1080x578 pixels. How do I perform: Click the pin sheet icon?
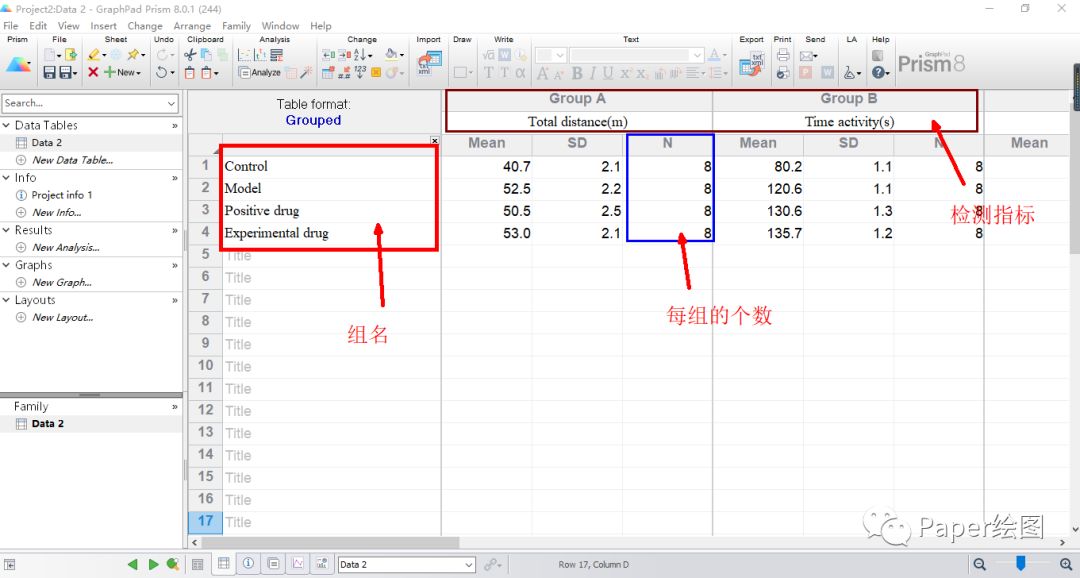pos(134,54)
